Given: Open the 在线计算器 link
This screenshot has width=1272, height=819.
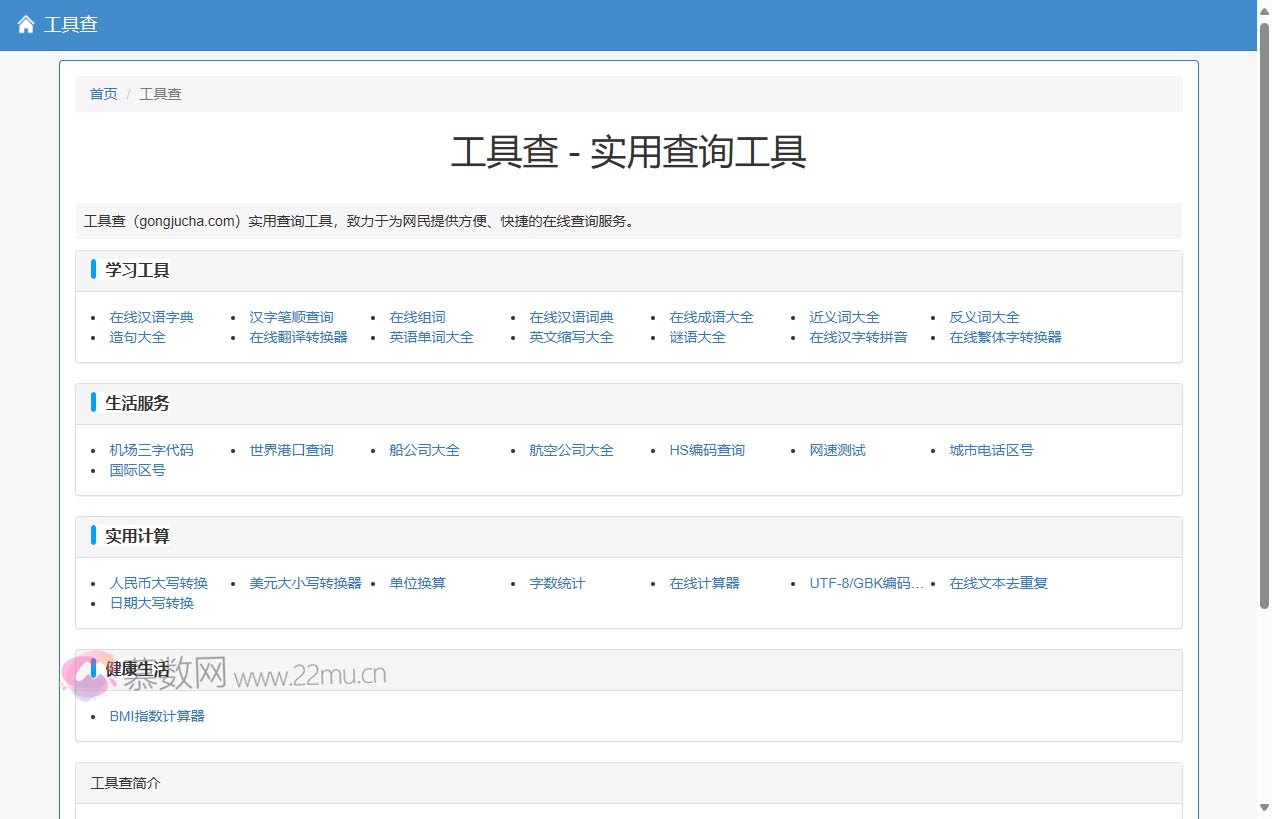Looking at the screenshot, I should point(704,583).
